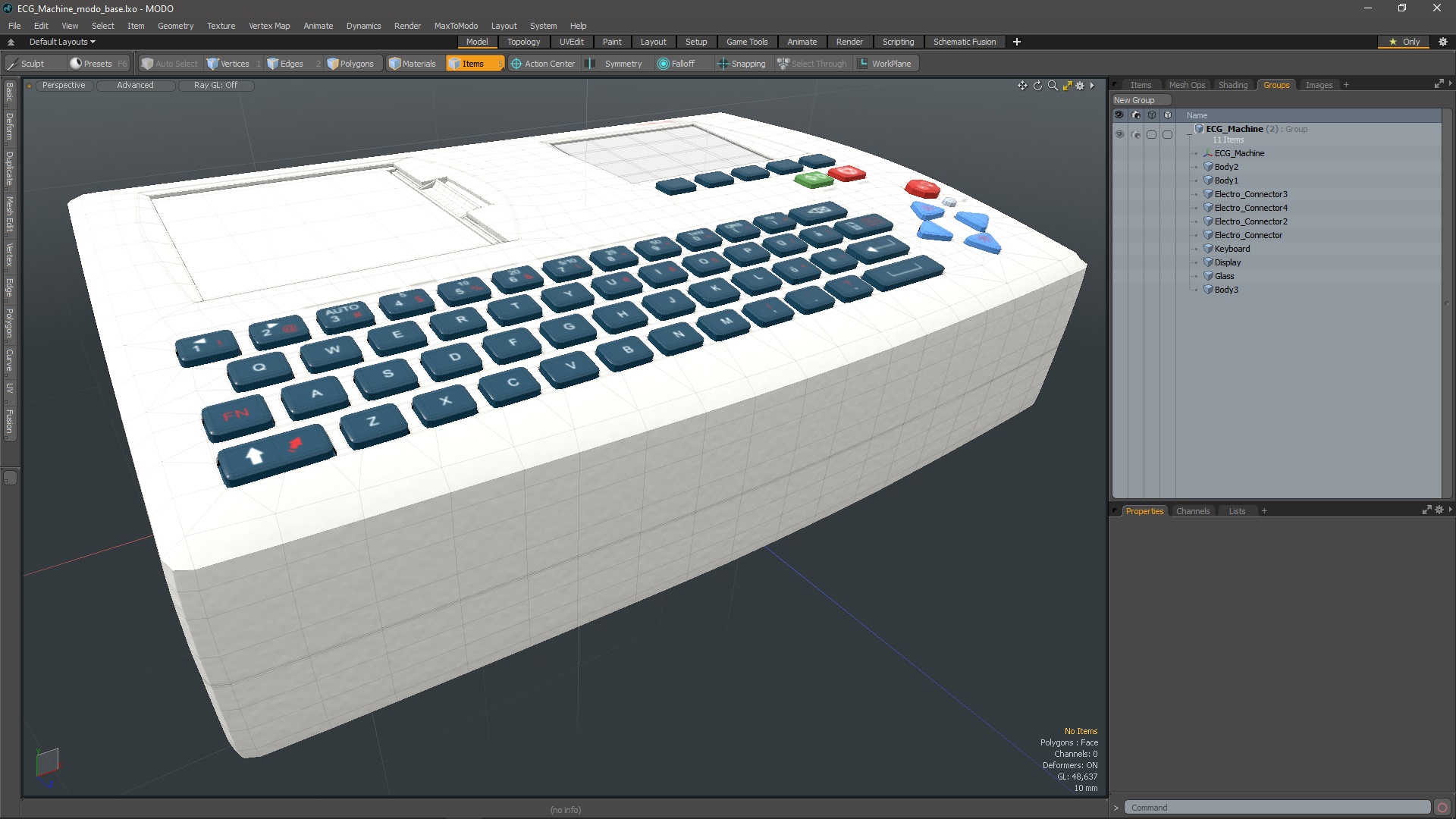Click the viewport rotate icon
Viewport: 1456px width, 819px height.
pos(1037,86)
